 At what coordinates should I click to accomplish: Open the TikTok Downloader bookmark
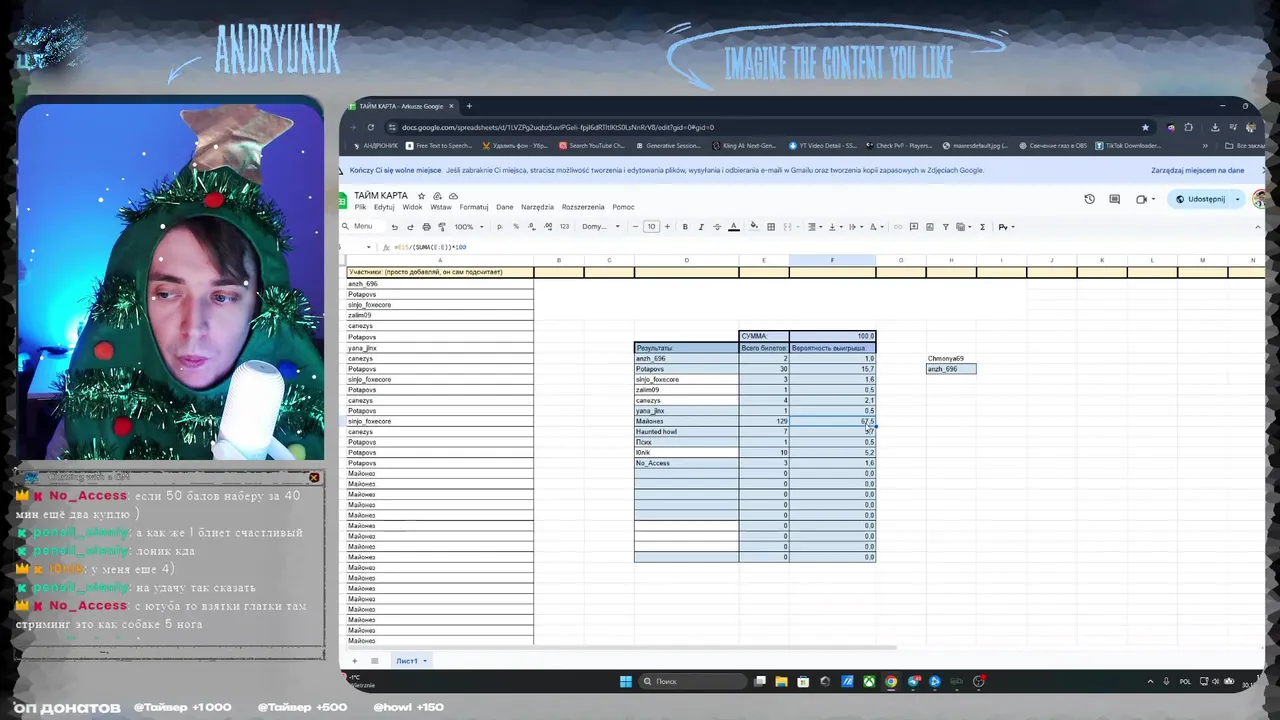tap(1127, 146)
